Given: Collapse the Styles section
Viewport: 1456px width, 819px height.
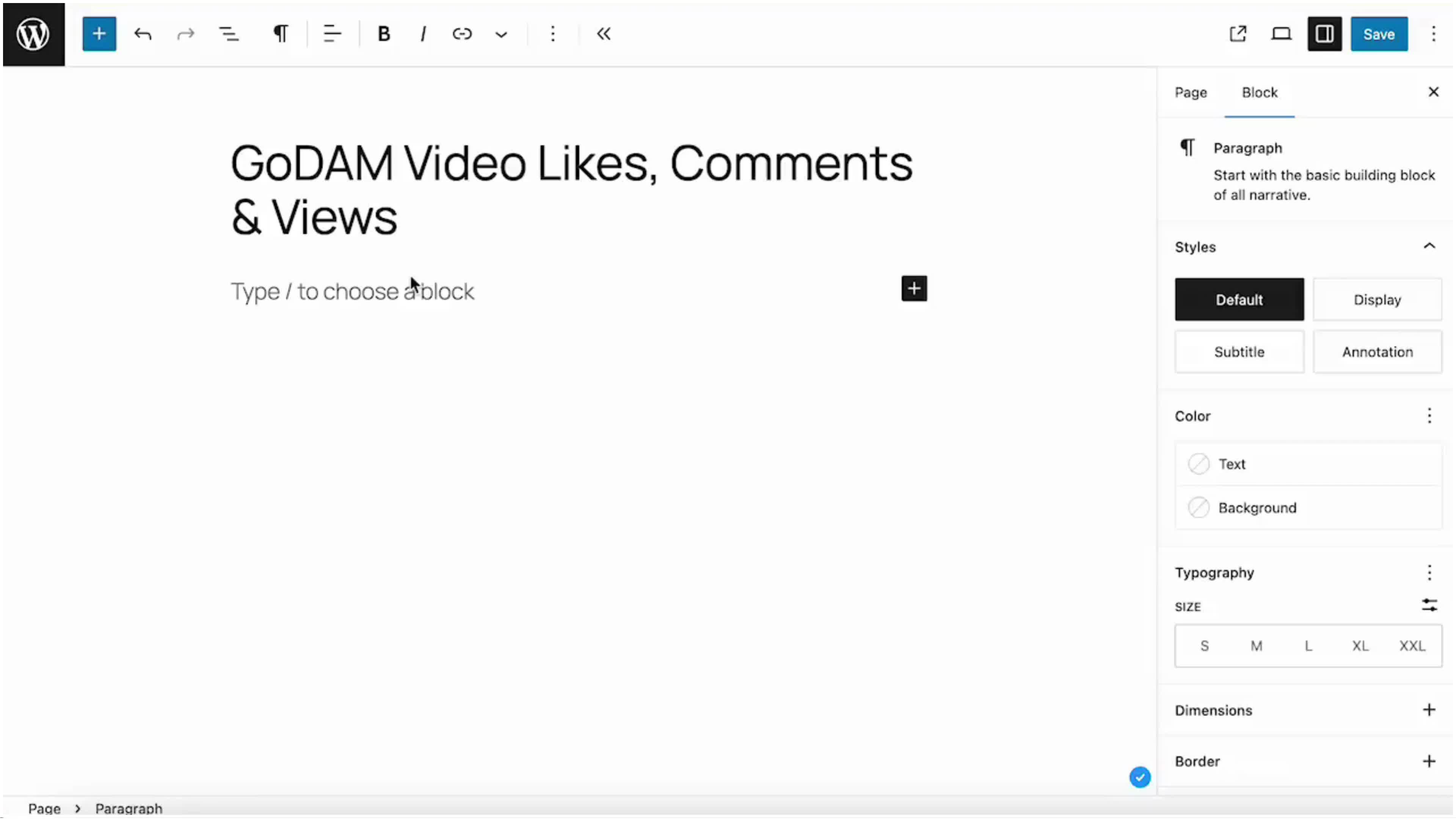Looking at the screenshot, I should (x=1429, y=246).
